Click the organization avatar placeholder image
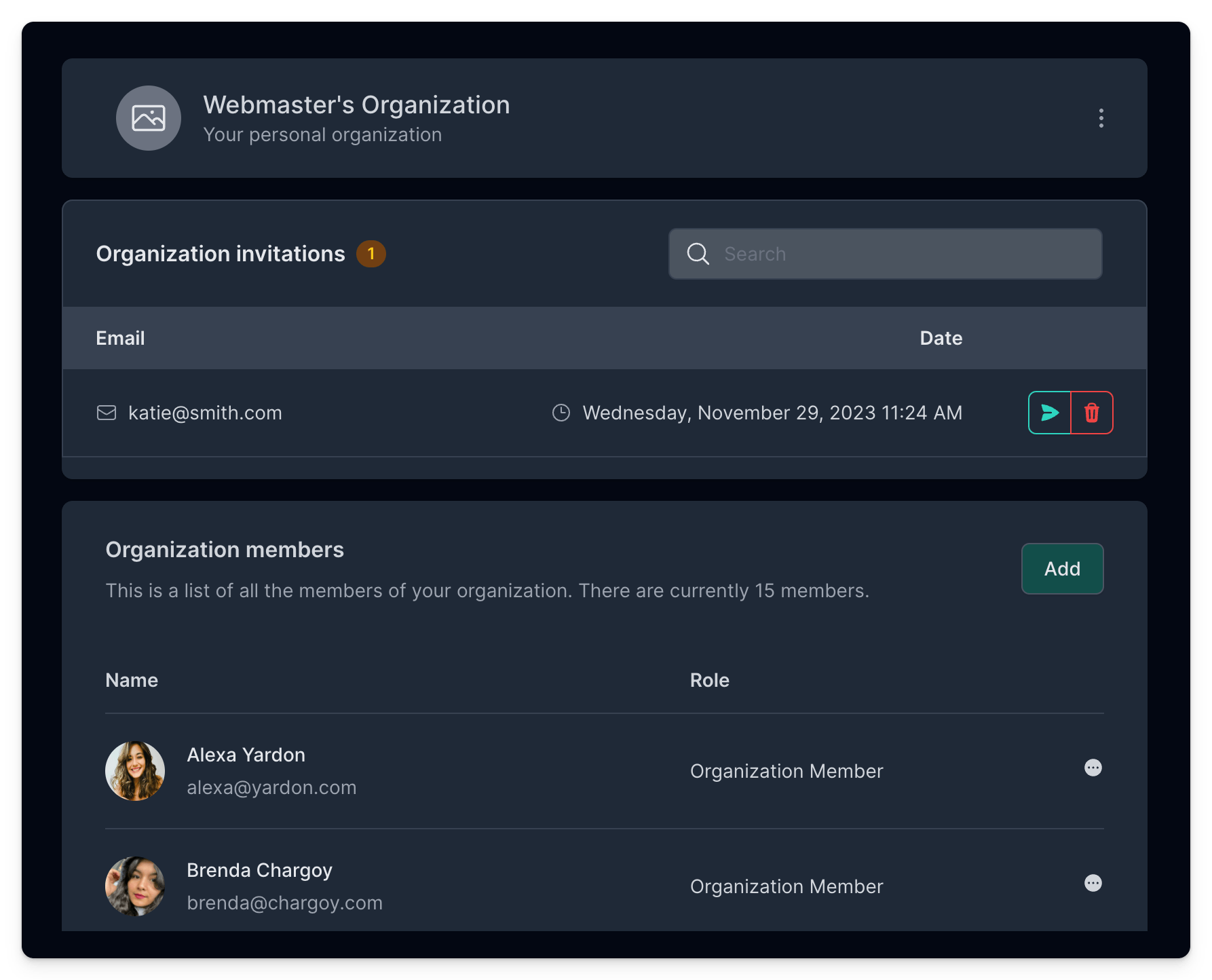 point(149,118)
